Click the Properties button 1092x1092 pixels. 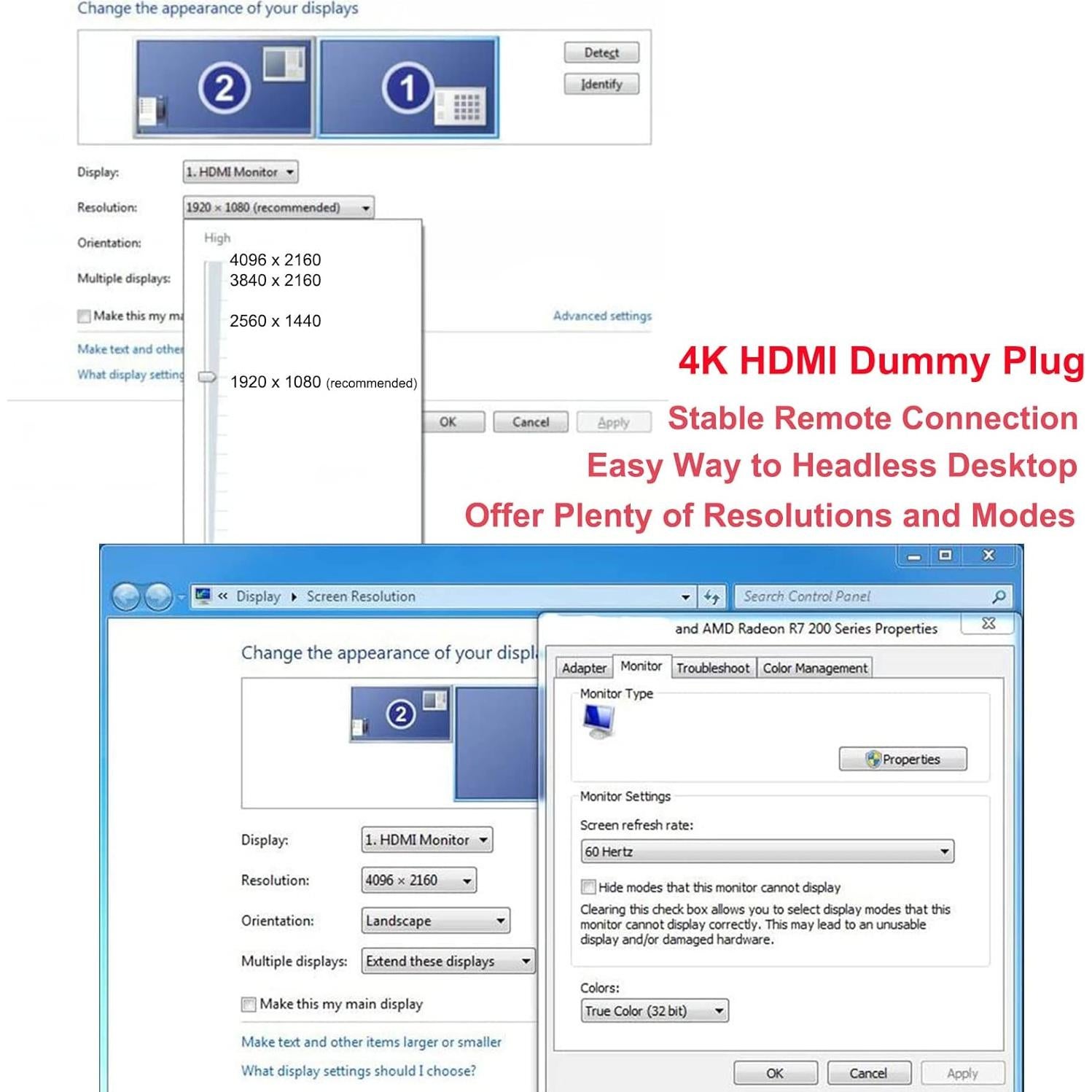click(x=903, y=758)
